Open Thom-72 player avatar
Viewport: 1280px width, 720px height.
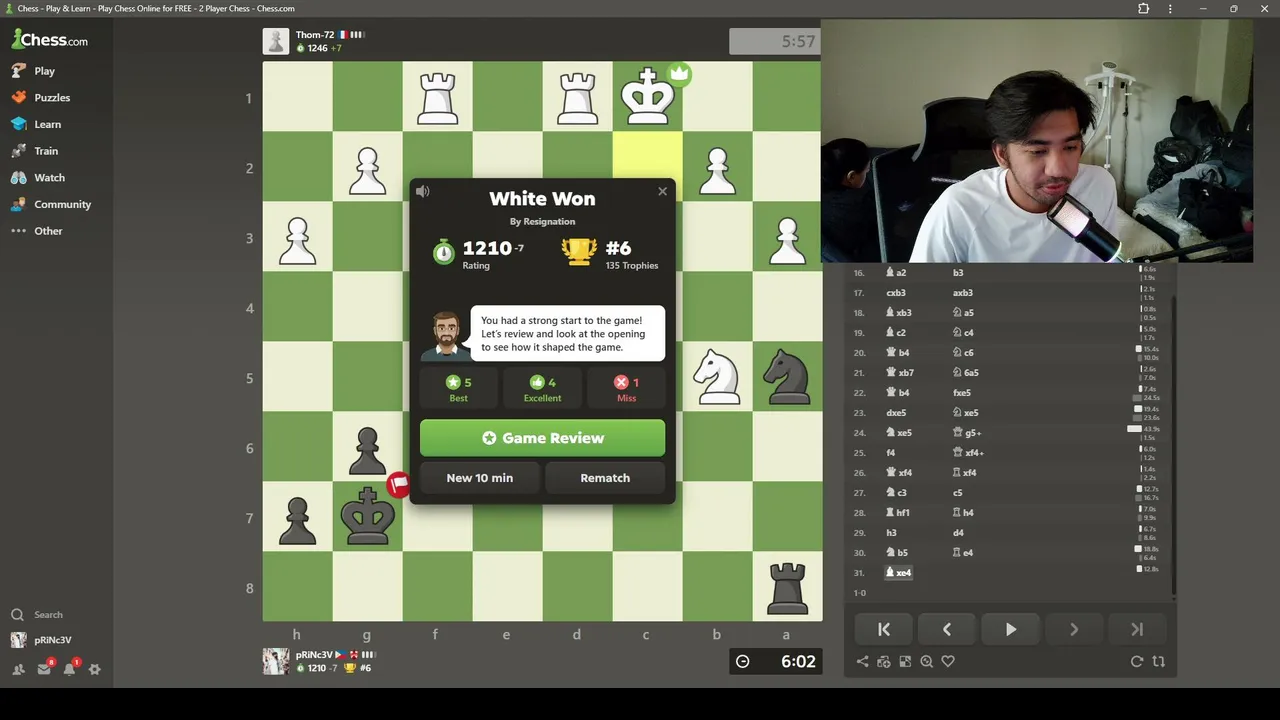[276, 41]
